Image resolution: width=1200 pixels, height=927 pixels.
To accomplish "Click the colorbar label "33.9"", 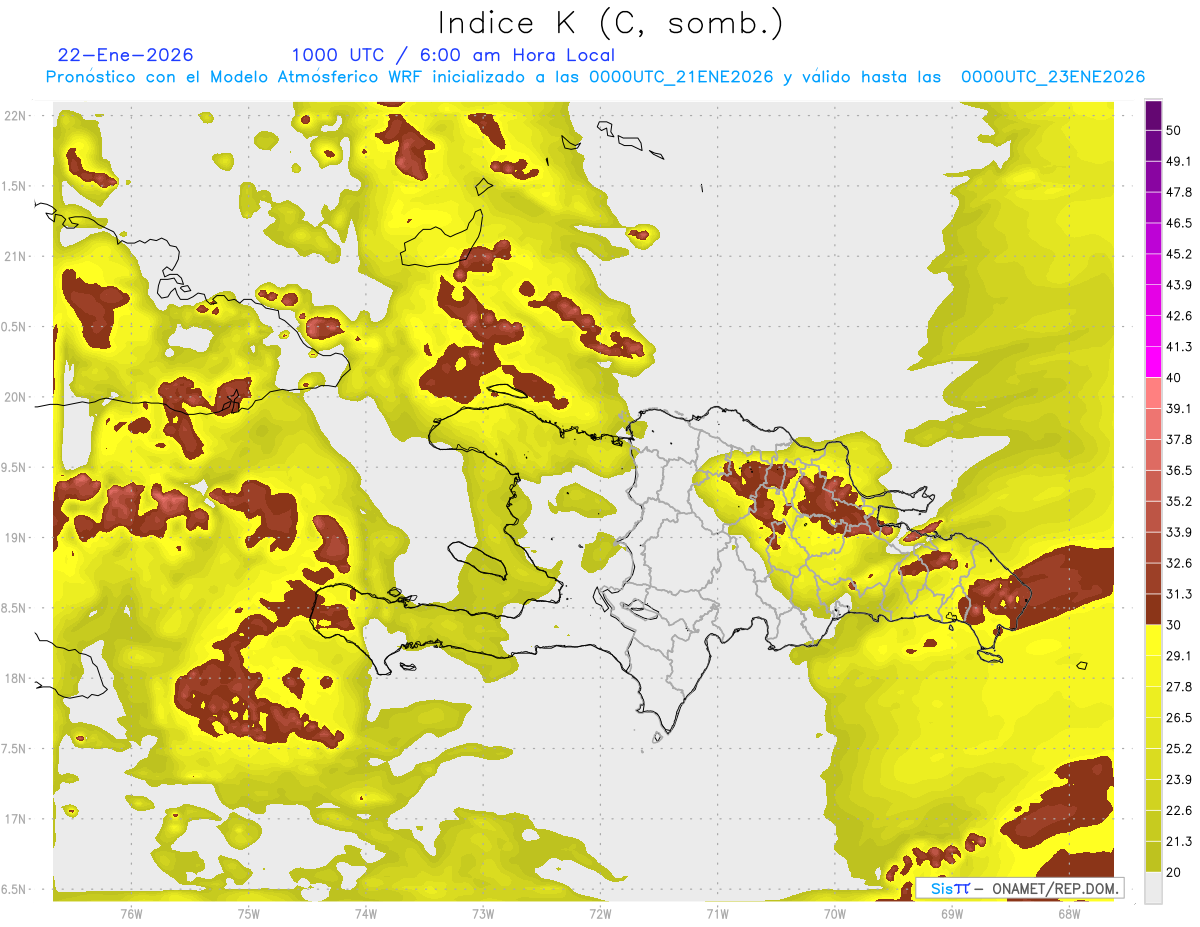I will [1179, 532].
